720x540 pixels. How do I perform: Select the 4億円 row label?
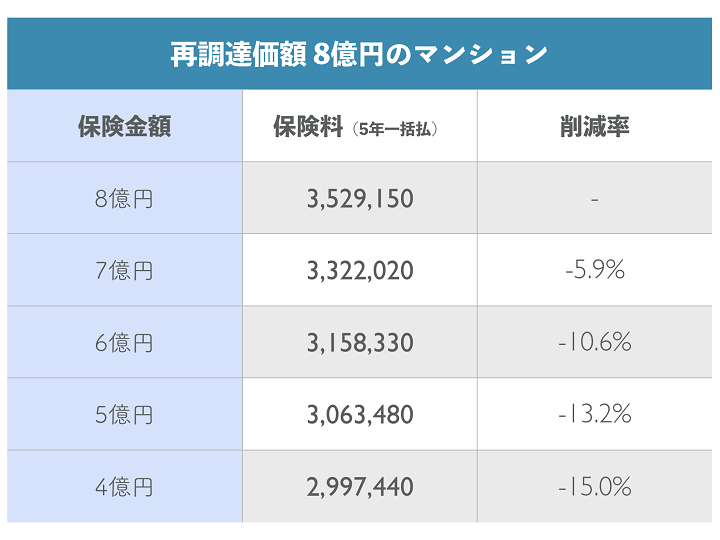coord(124,487)
